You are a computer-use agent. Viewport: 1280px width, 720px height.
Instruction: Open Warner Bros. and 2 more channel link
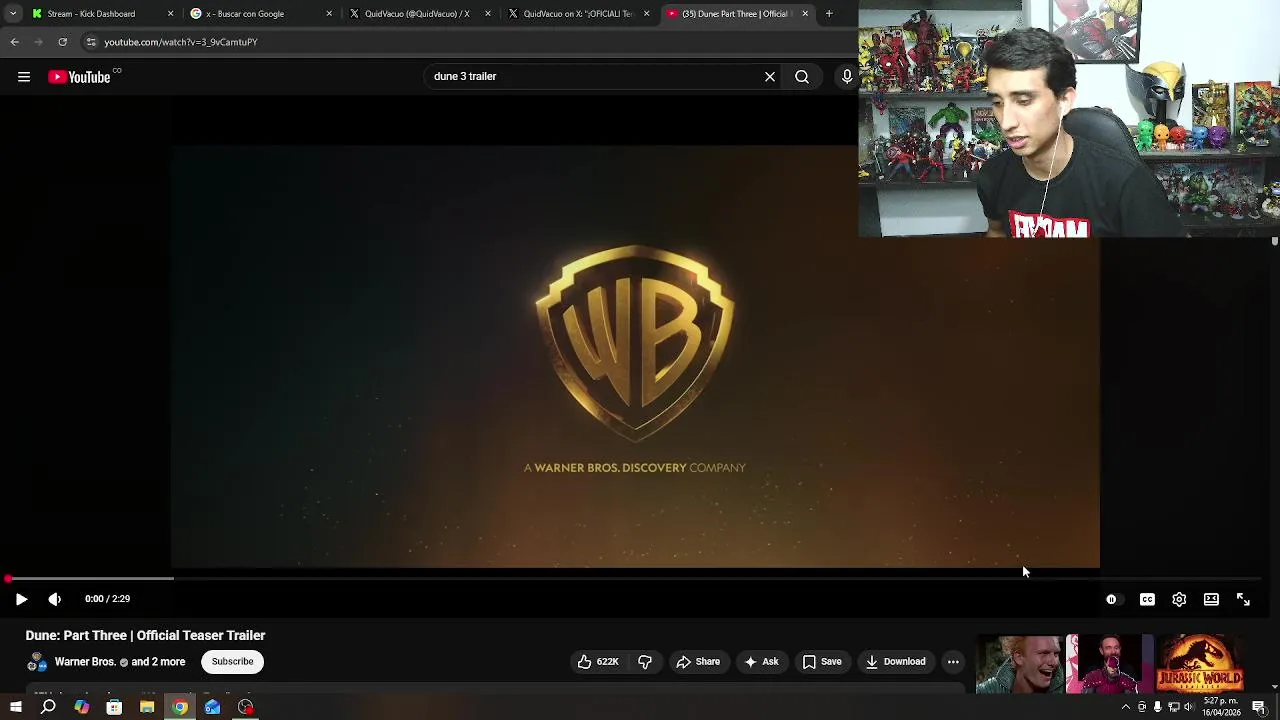[120, 662]
